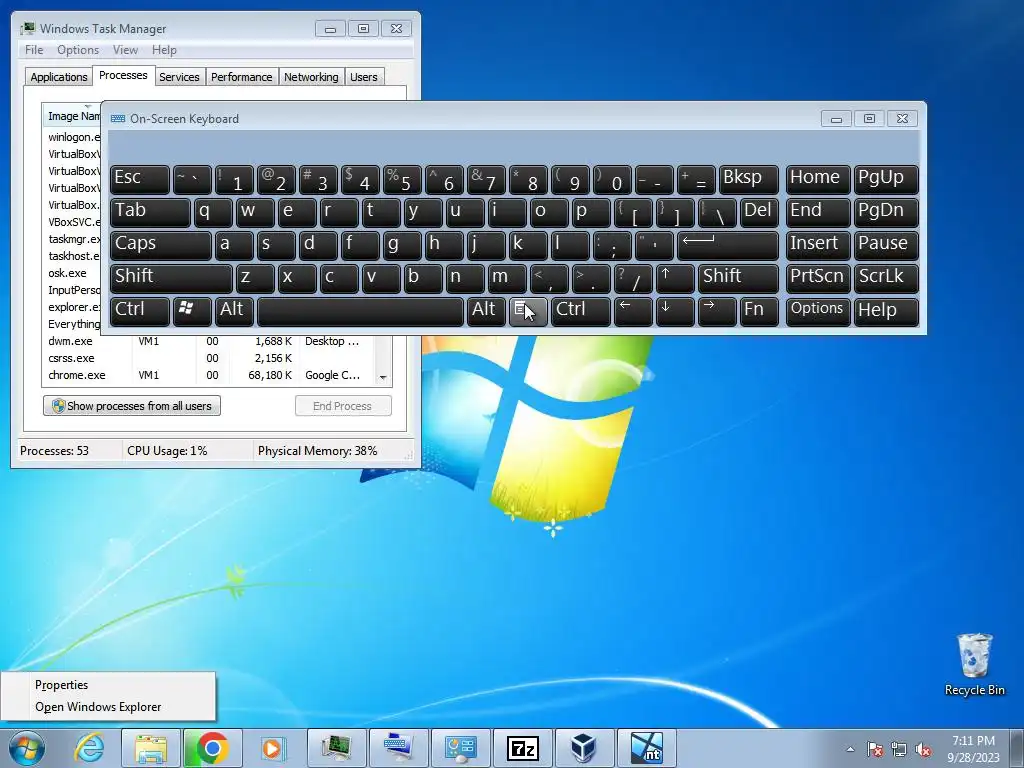Click the Windows Start orb
This screenshot has width=1024, height=768.
26,748
